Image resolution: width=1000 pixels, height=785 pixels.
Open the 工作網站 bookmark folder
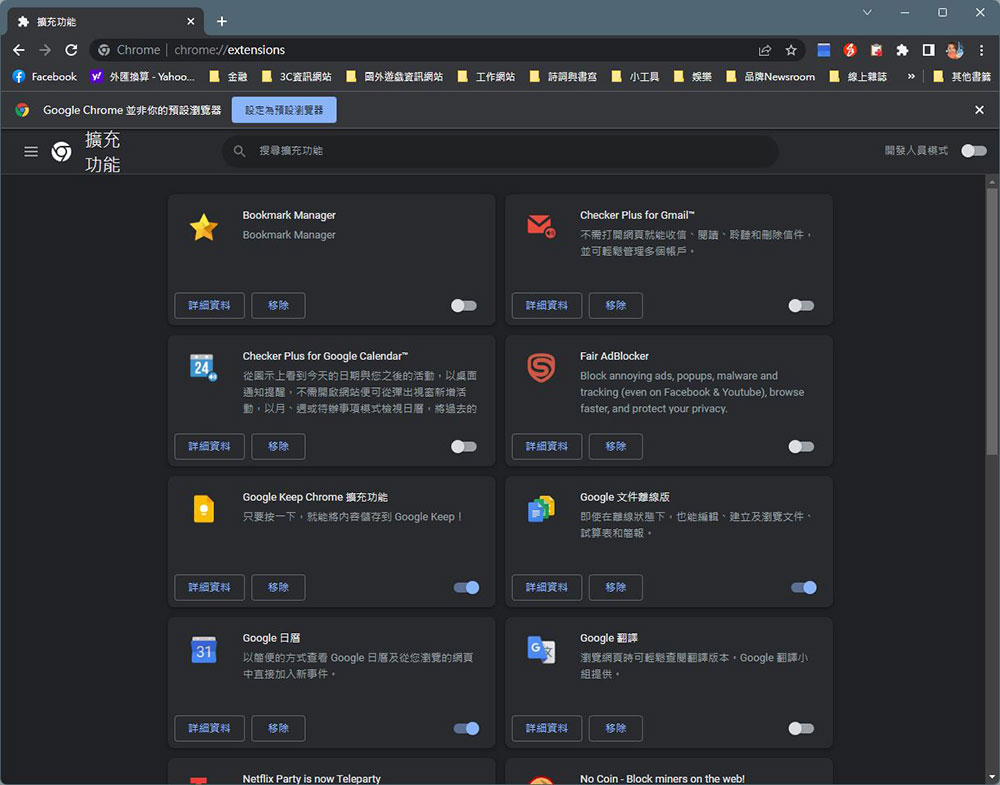486,77
